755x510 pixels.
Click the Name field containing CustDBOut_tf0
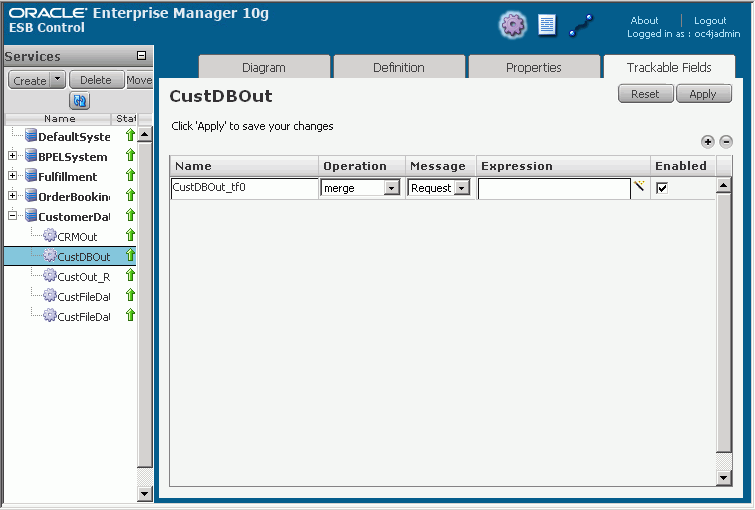[x=244, y=188]
